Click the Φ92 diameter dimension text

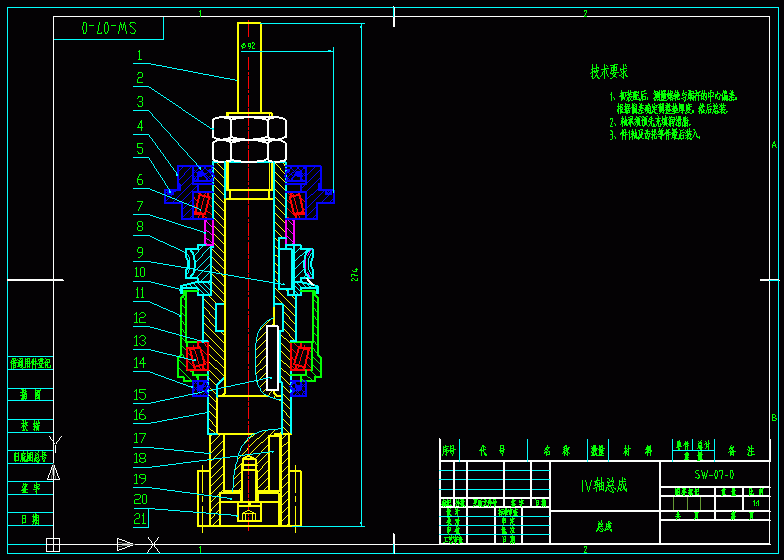(x=248, y=46)
